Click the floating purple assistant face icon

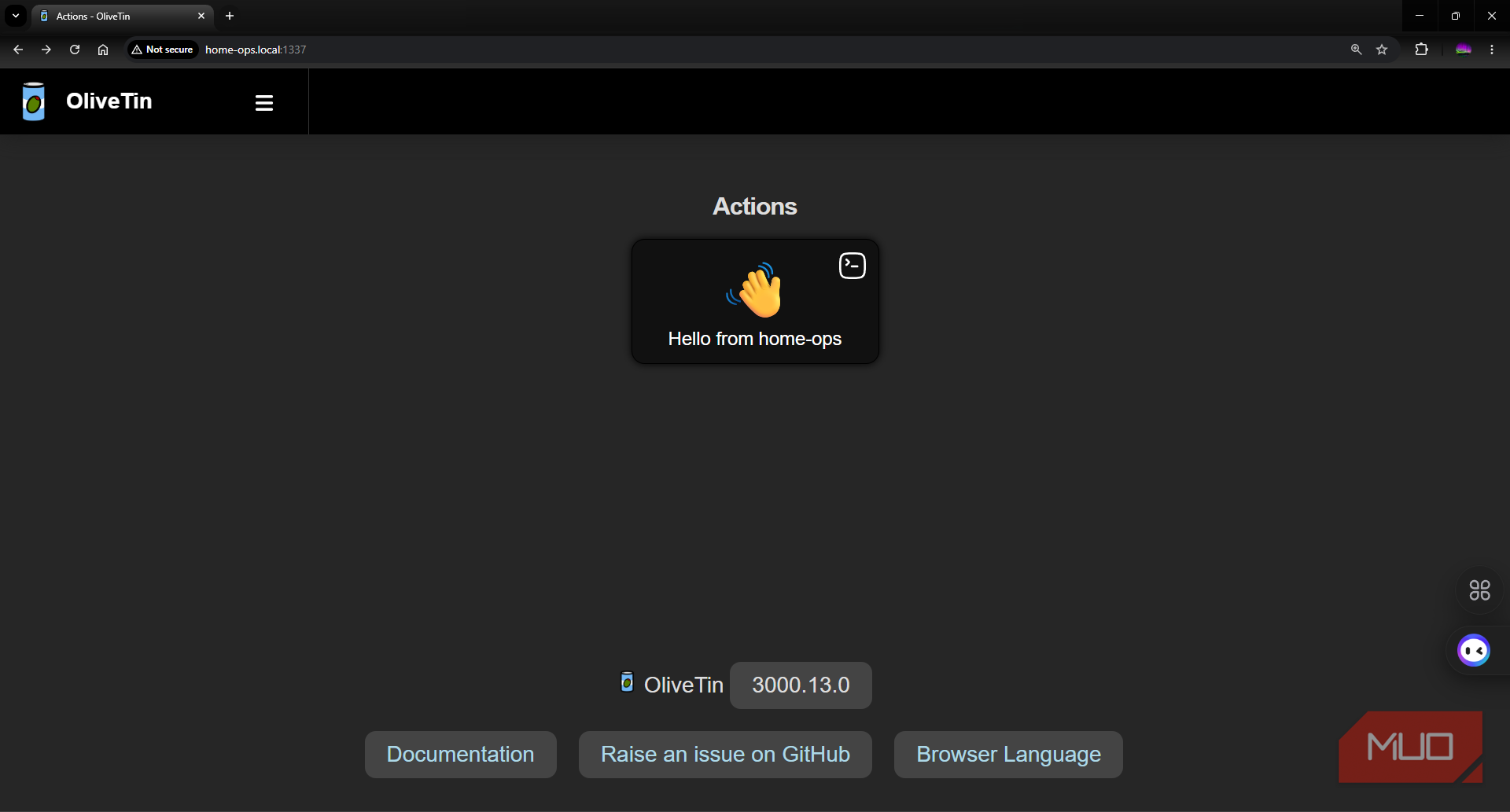(1474, 651)
